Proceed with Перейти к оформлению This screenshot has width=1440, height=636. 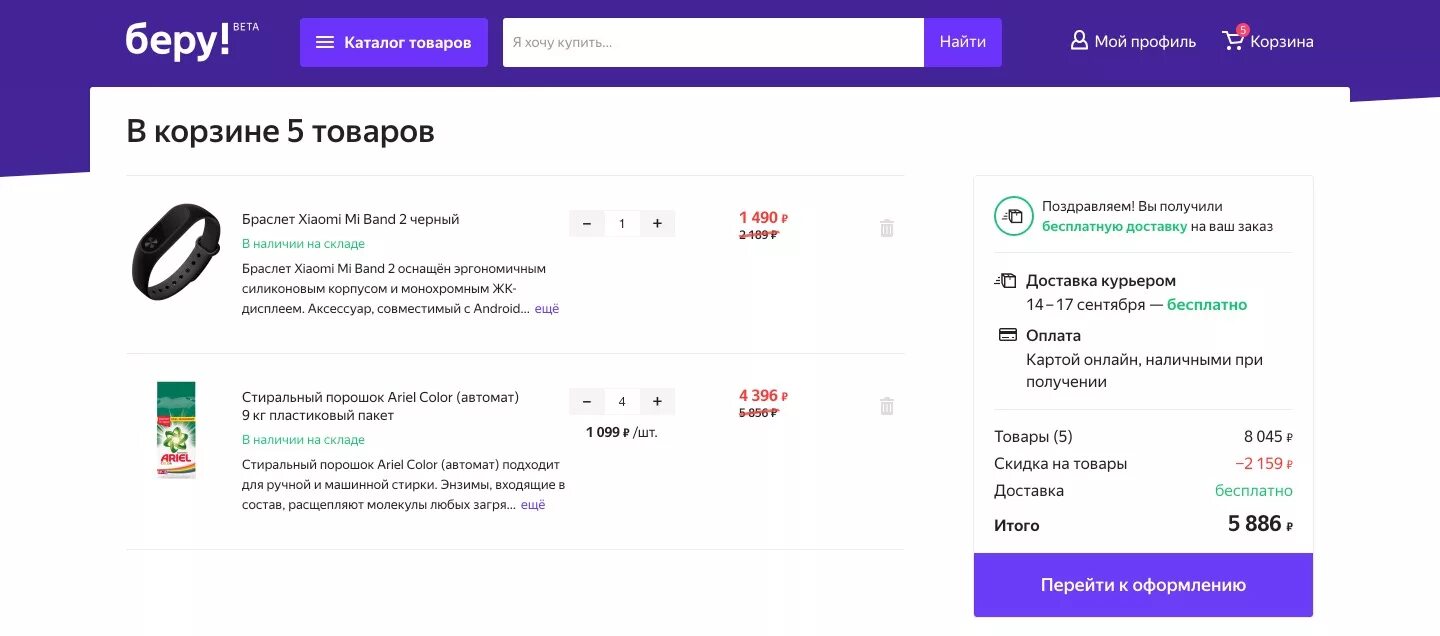point(1143,585)
